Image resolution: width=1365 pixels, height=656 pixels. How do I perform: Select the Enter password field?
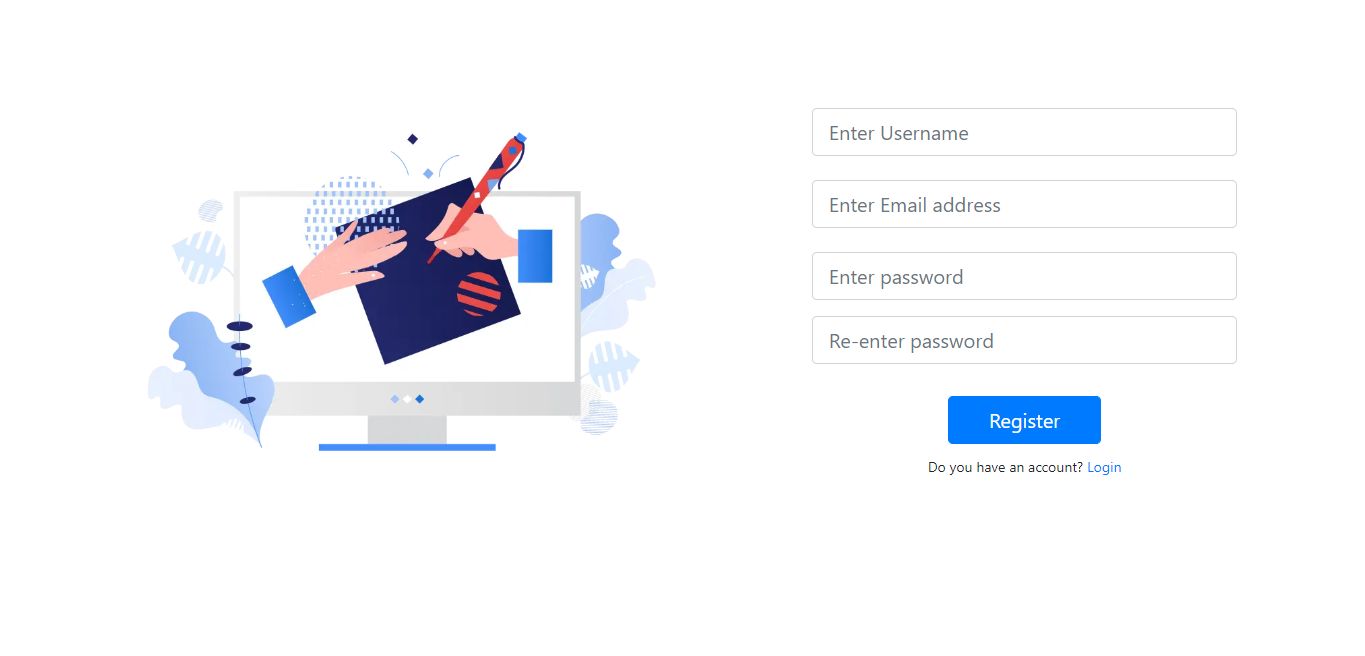point(1024,276)
